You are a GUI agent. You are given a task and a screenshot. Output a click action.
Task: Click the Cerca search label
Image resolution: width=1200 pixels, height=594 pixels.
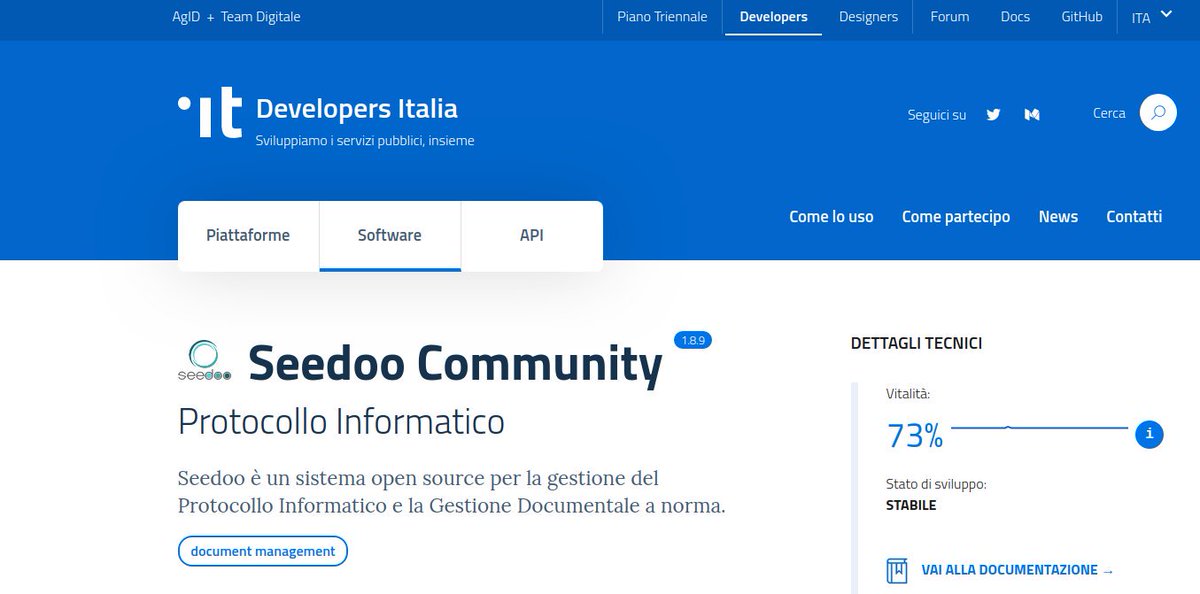tap(1109, 113)
